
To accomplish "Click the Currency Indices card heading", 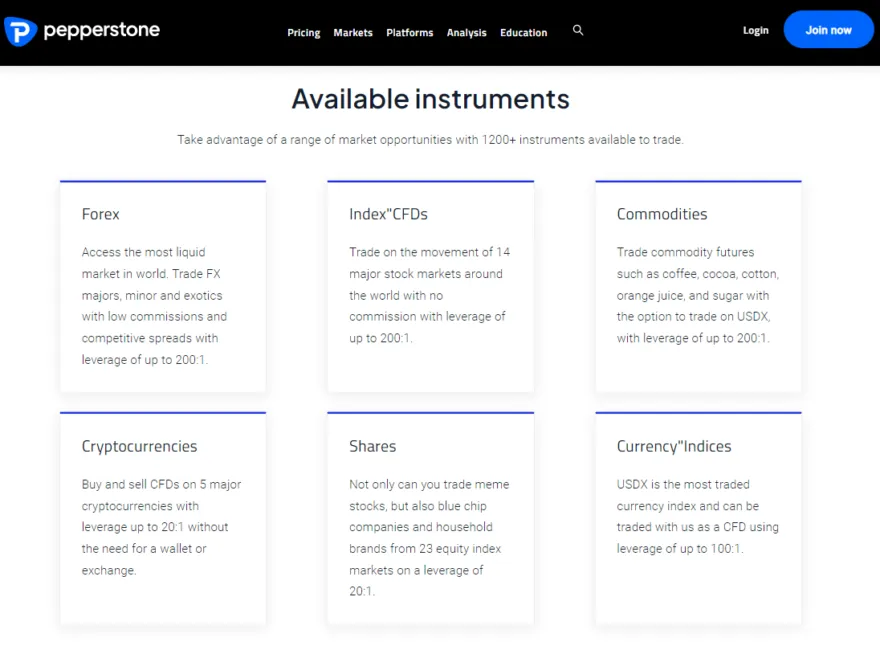I will (673, 446).
